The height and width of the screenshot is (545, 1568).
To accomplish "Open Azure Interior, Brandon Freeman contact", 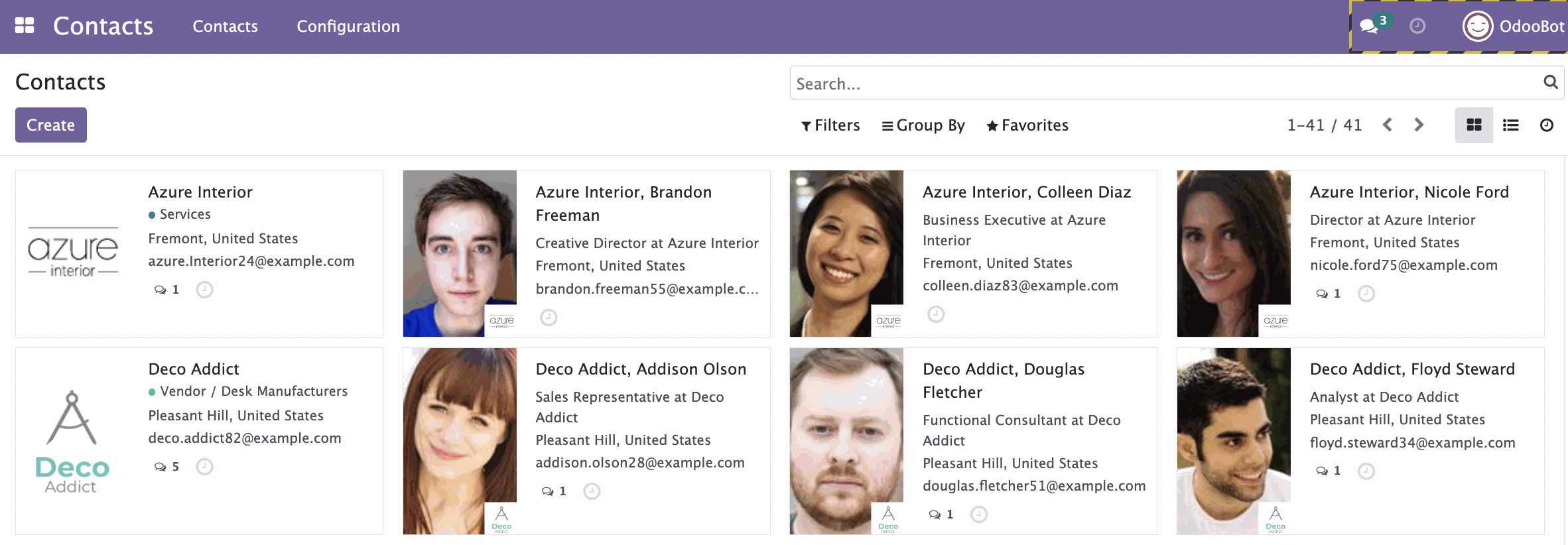I will 623,204.
